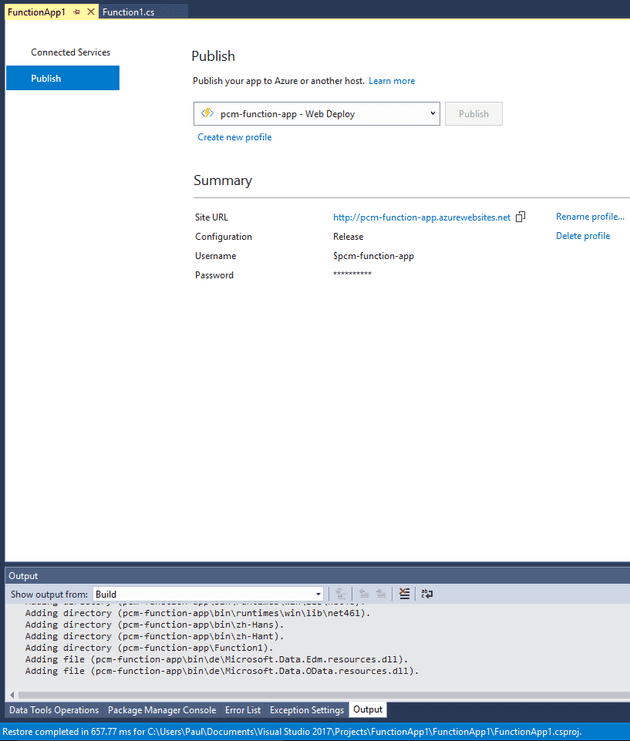Image resolution: width=630 pixels, height=741 pixels.
Task: Select Publish in the left sidebar
Action: tap(62, 78)
